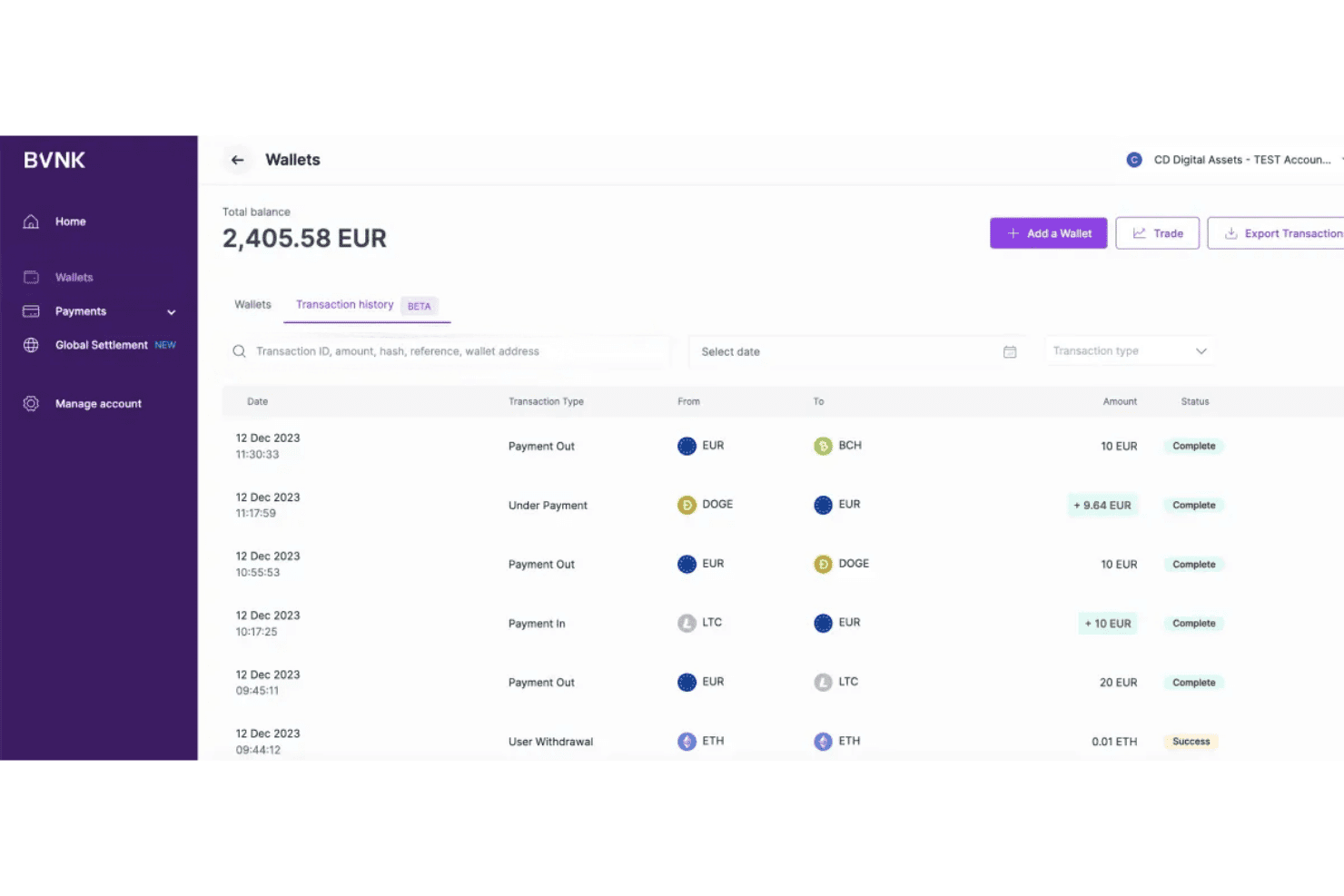Image resolution: width=1344 pixels, height=896 pixels.
Task: Click the BCH coin icon in 11:30:33 row
Action: [x=823, y=446]
